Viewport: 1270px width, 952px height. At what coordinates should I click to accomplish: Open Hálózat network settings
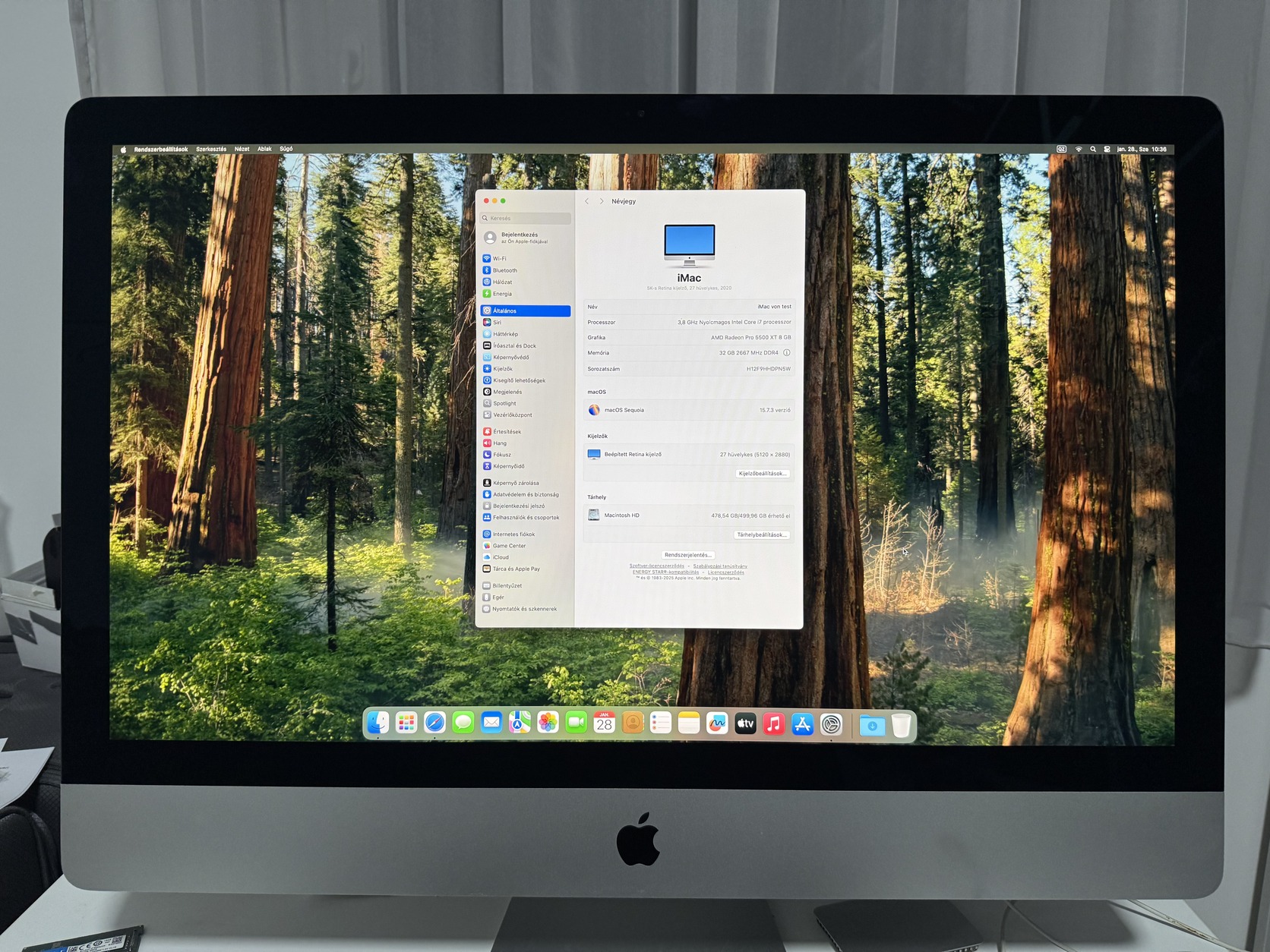(x=526, y=282)
